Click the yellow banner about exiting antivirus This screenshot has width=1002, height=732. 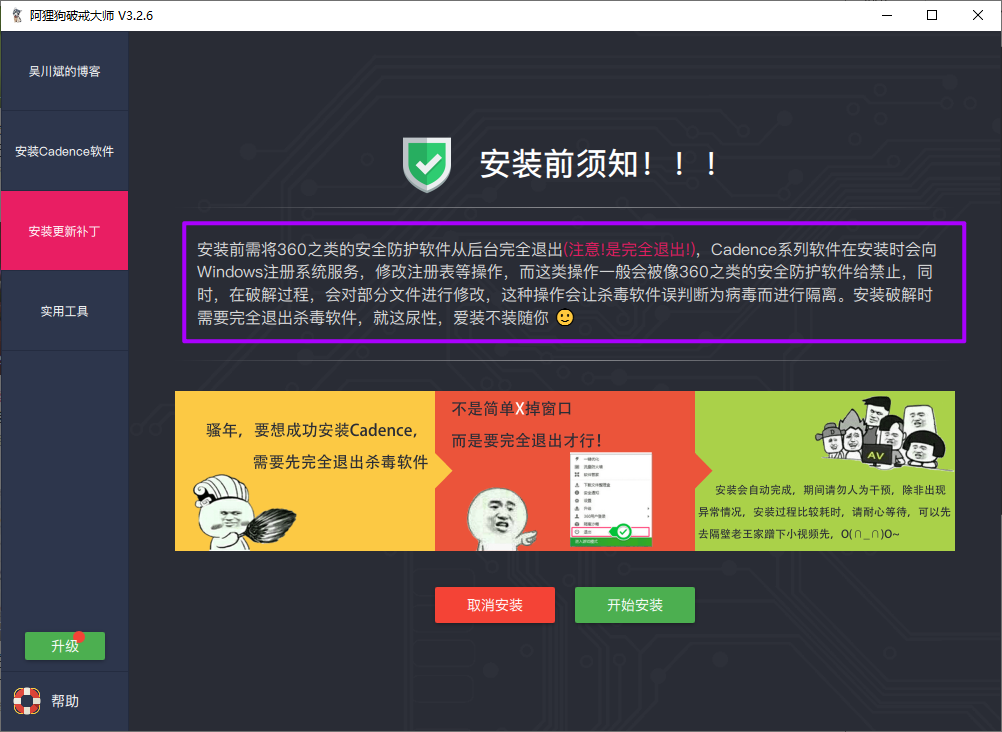tap(305, 471)
